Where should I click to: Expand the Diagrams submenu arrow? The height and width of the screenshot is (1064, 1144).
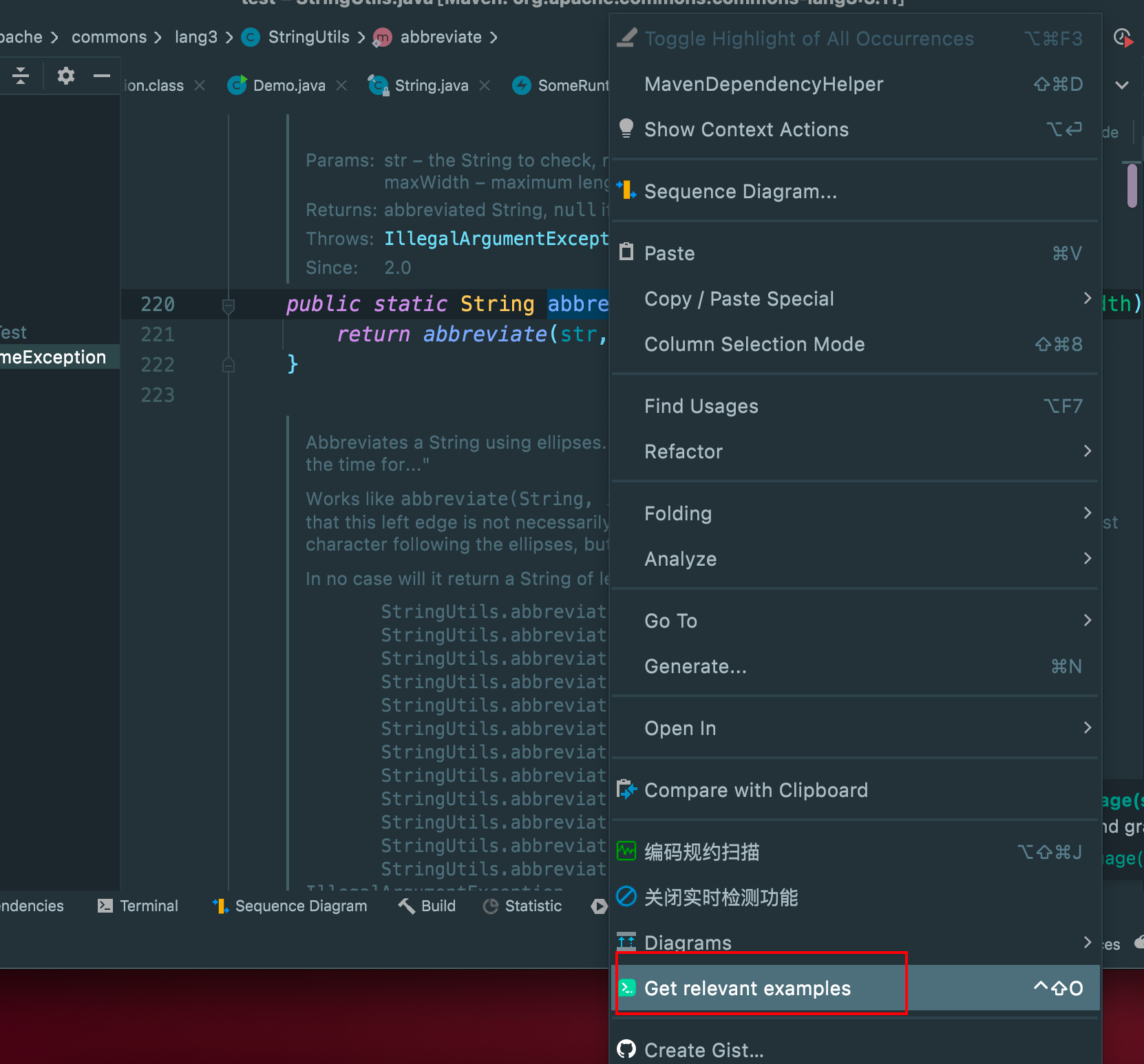[1087, 942]
